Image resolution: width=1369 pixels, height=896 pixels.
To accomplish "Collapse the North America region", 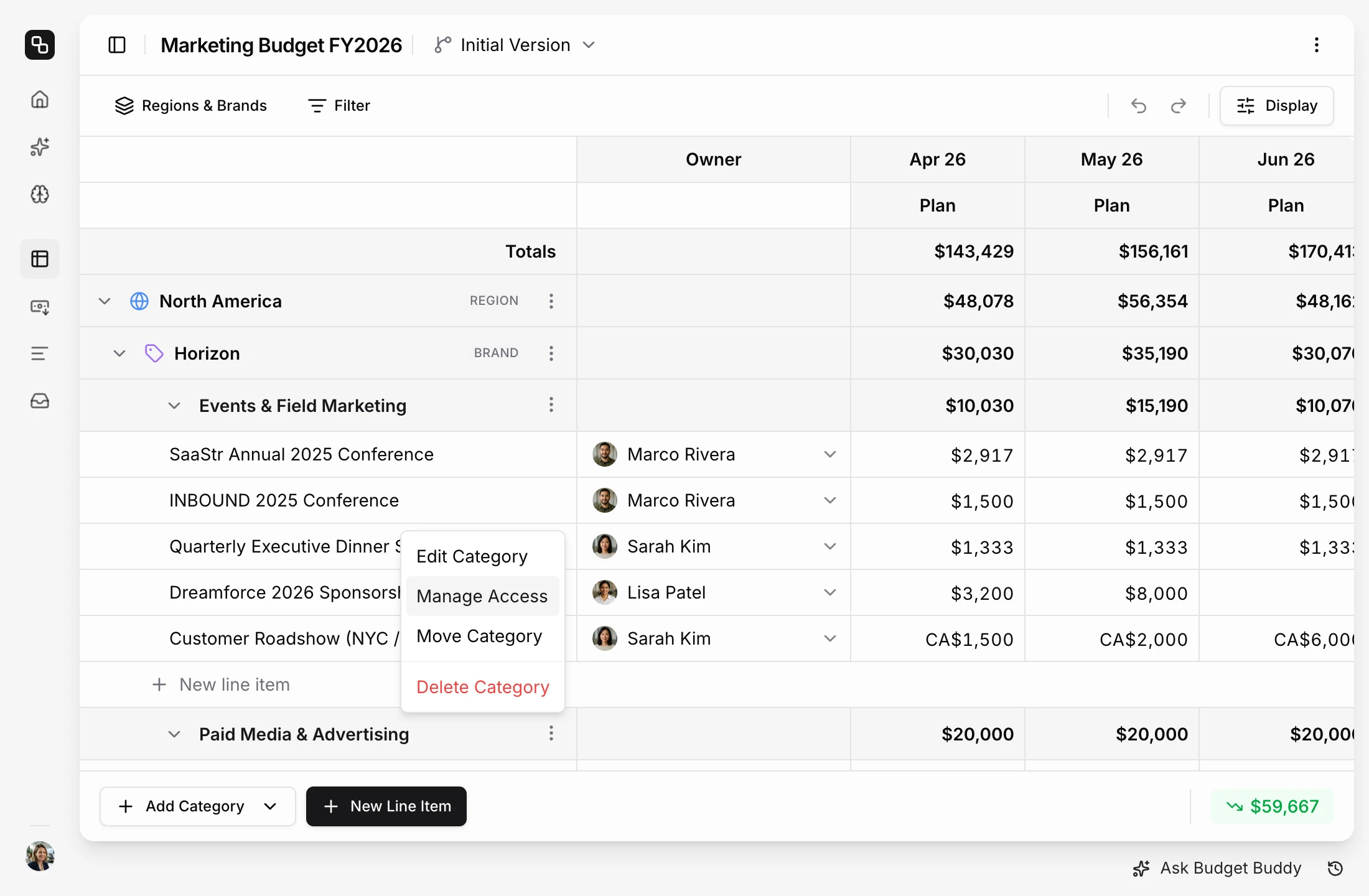I will [105, 301].
